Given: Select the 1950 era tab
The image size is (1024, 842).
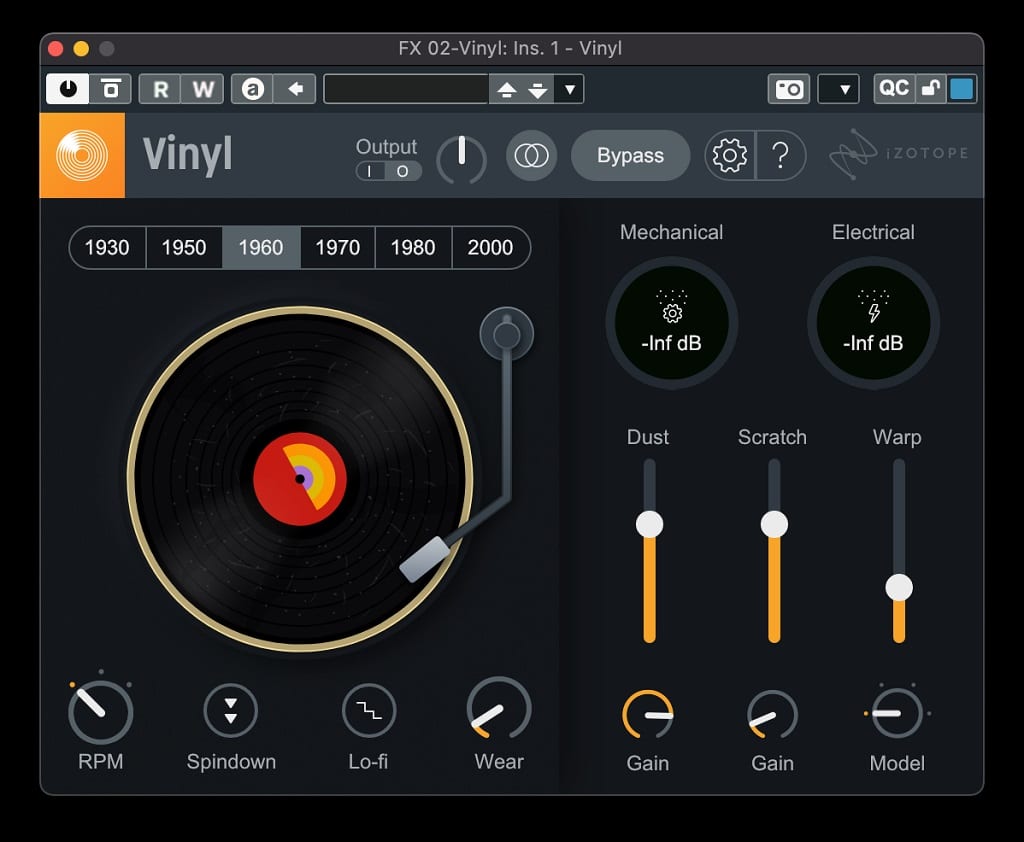Looking at the screenshot, I should point(184,248).
